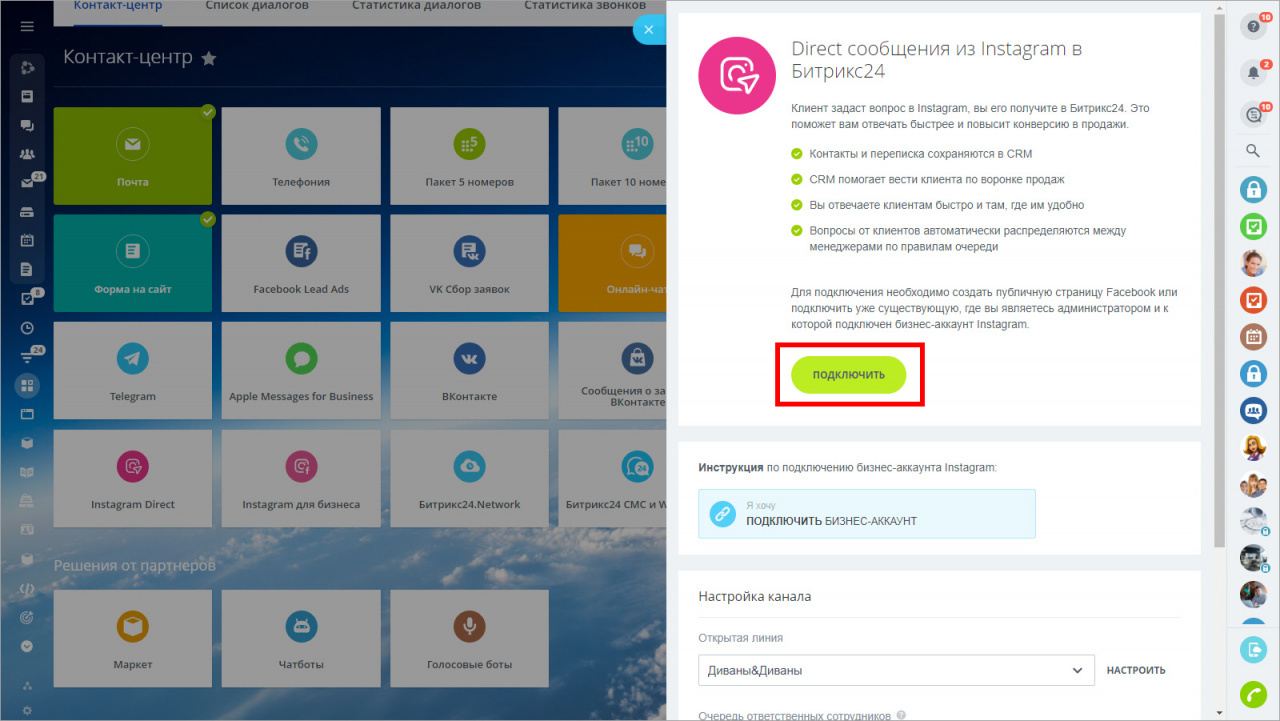Open the chat bubbles icon in left sidebar
The width and height of the screenshot is (1280, 721).
click(27, 125)
